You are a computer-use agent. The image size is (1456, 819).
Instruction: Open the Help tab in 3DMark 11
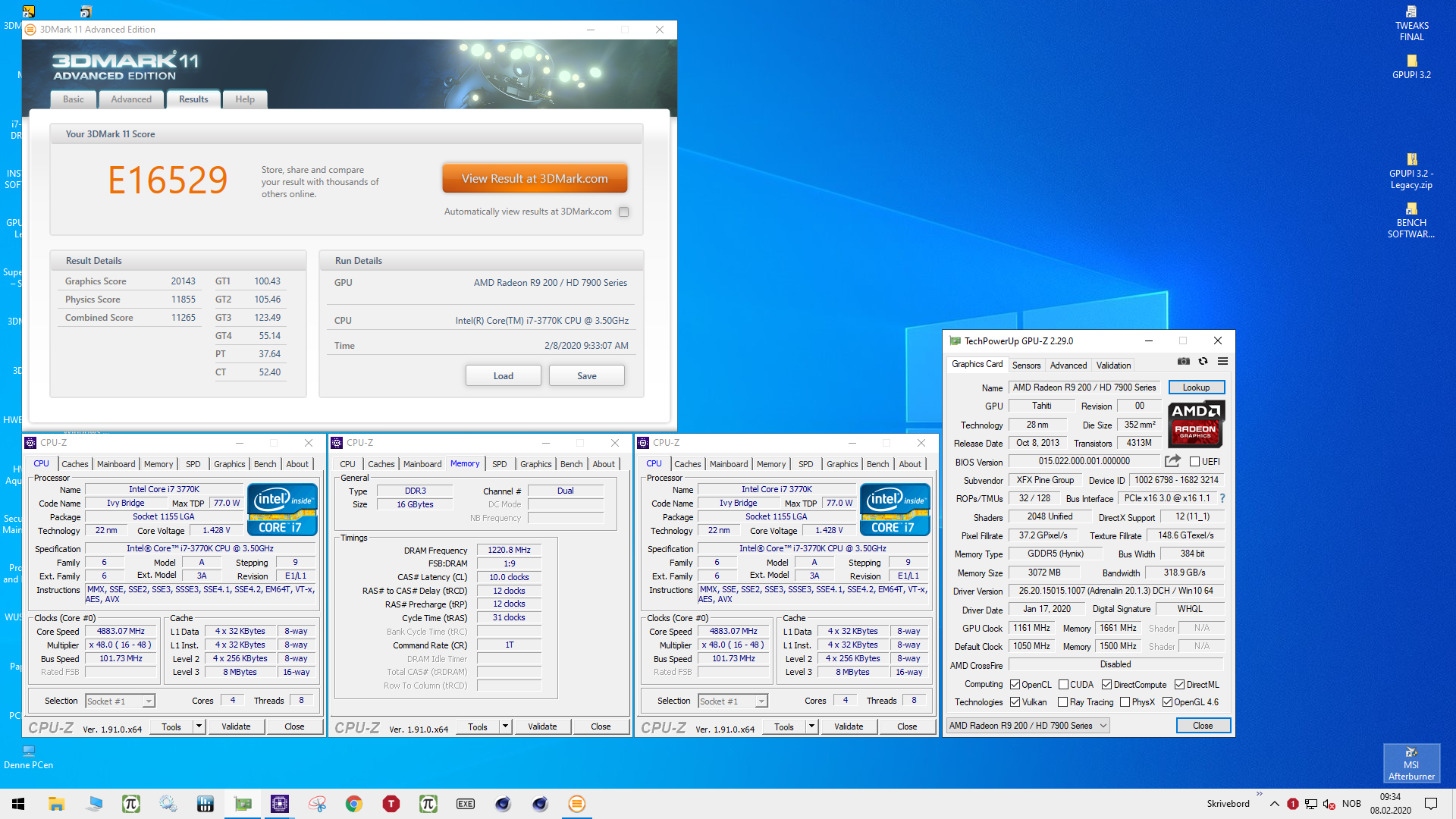click(245, 99)
